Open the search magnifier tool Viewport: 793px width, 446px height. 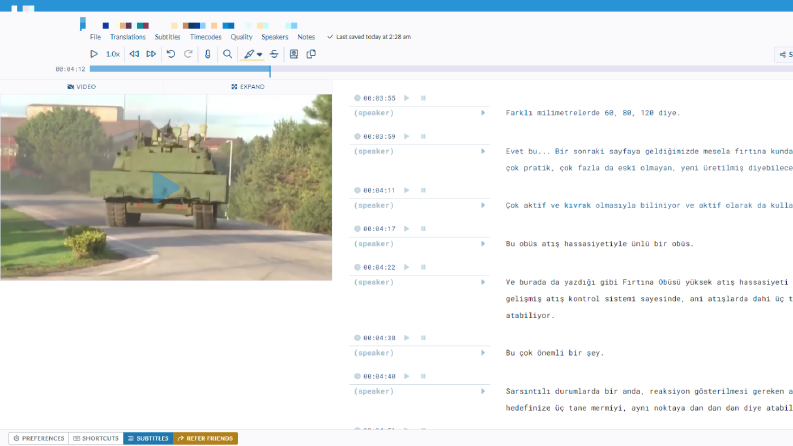coord(228,54)
